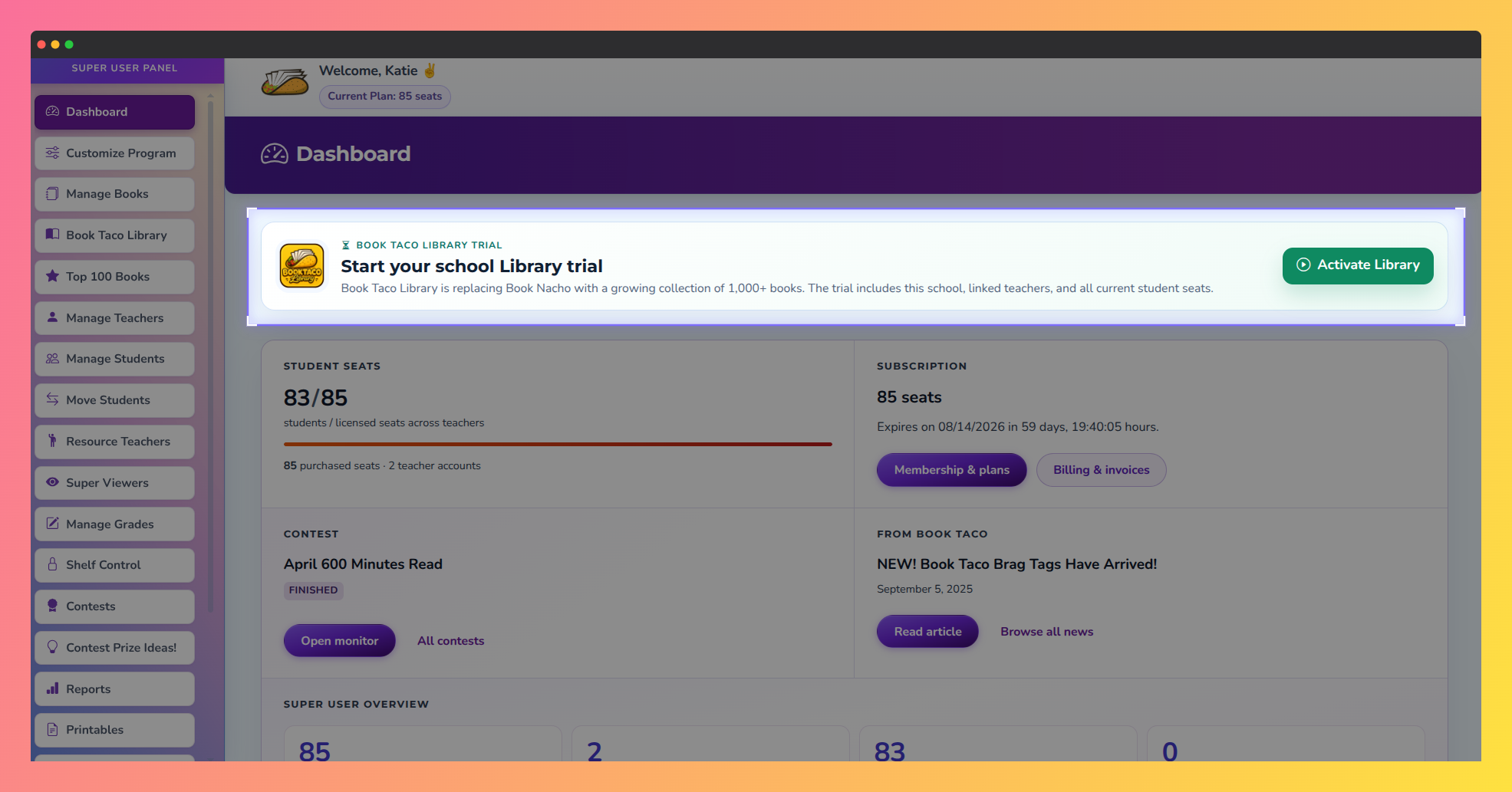The height and width of the screenshot is (792, 1512).
Task: Click the Printables document icon
Action: (52, 729)
